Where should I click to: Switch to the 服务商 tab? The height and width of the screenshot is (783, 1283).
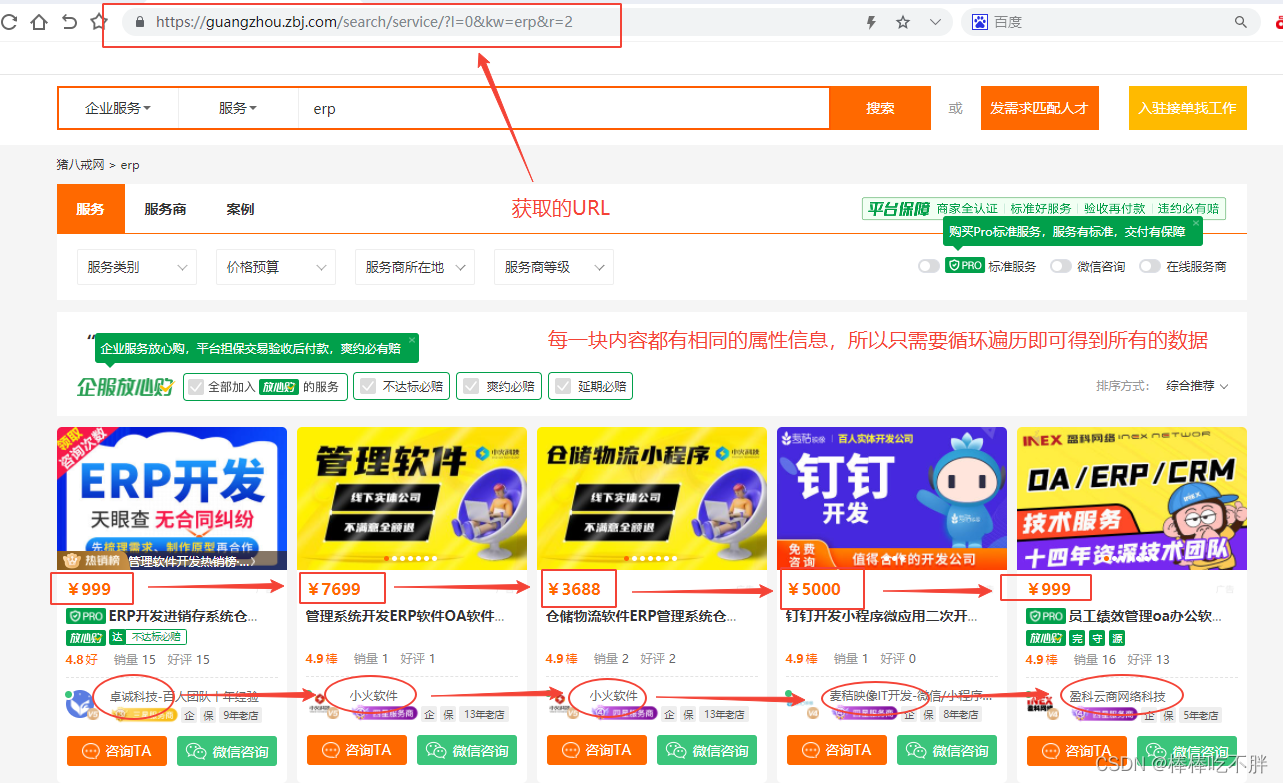click(165, 209)
